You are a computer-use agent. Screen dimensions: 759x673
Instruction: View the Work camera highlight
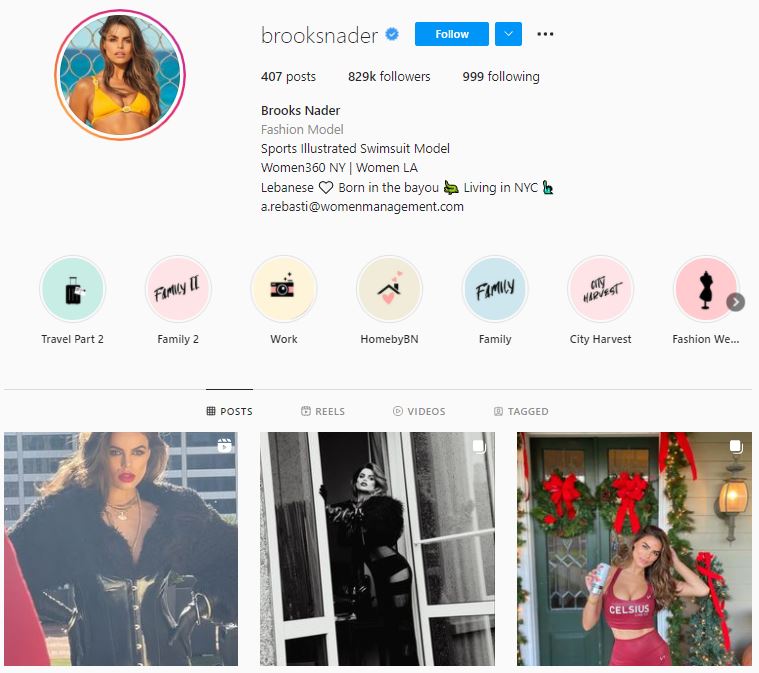[x=284, y=289]
